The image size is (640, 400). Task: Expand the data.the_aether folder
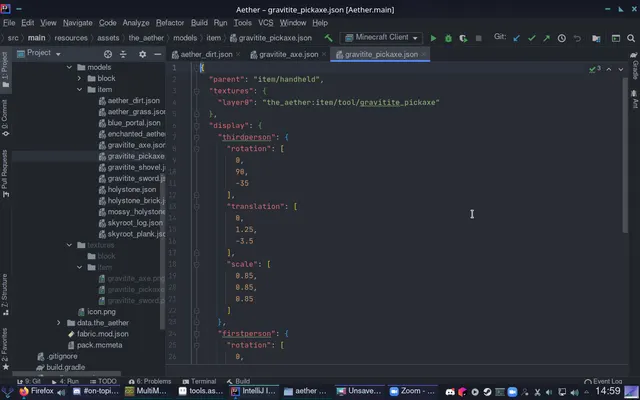pyautogui.click(x=59, y=323)
